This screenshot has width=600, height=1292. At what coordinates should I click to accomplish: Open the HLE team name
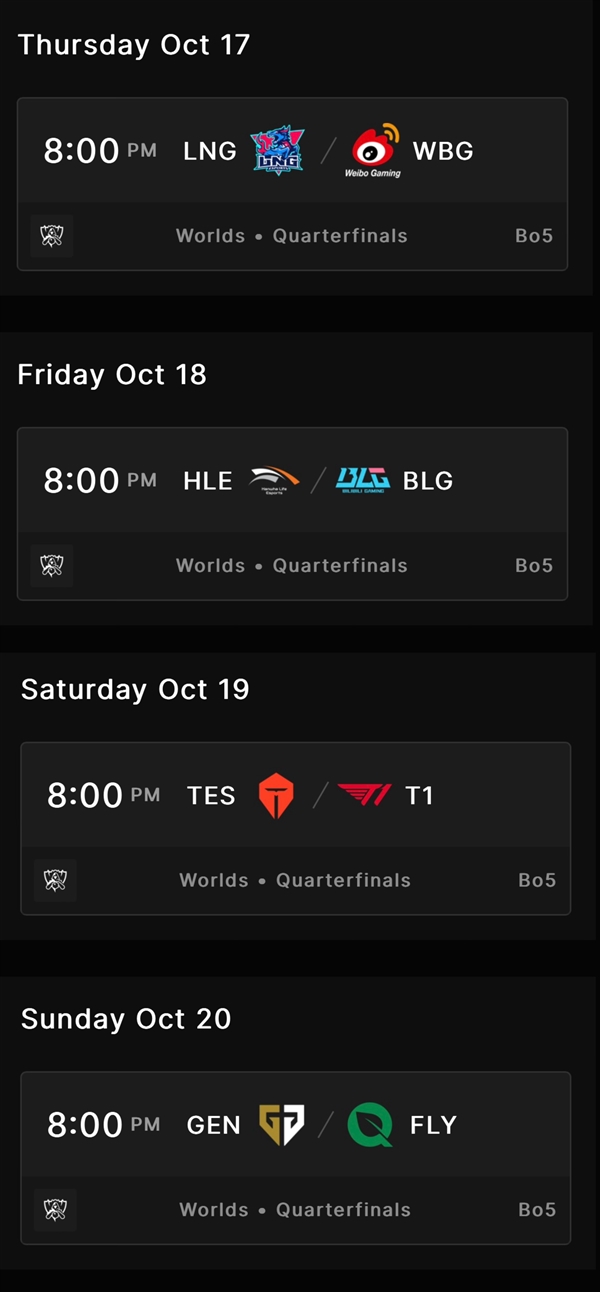pos(208,481)
